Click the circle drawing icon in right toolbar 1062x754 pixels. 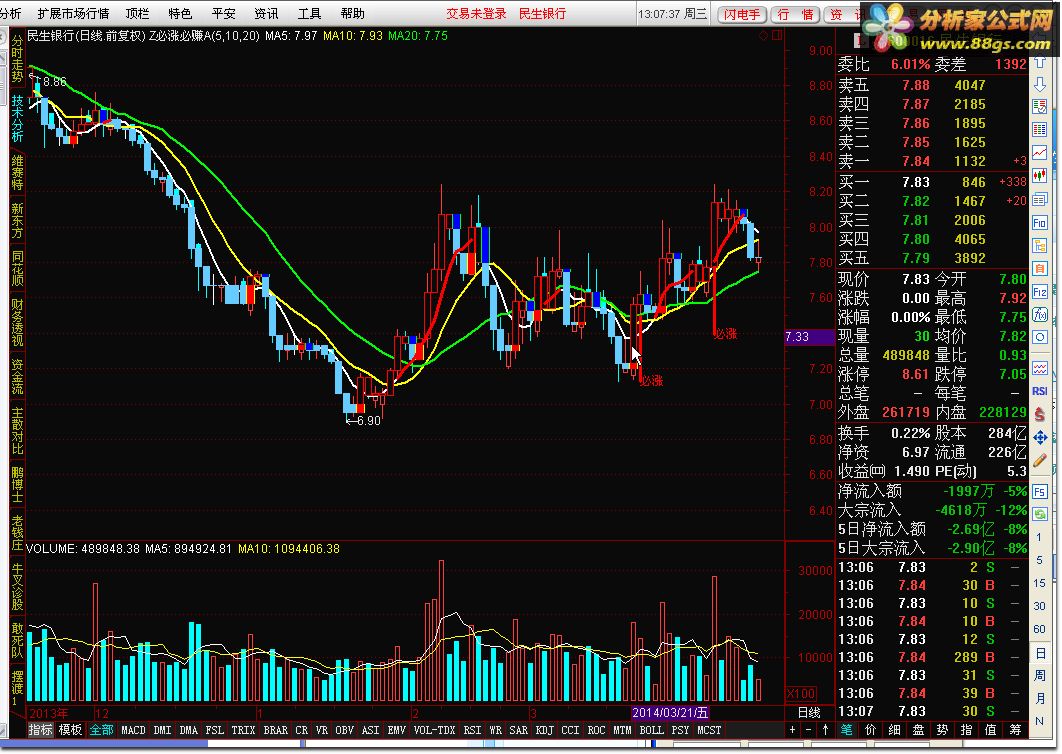coord(1040,337)
